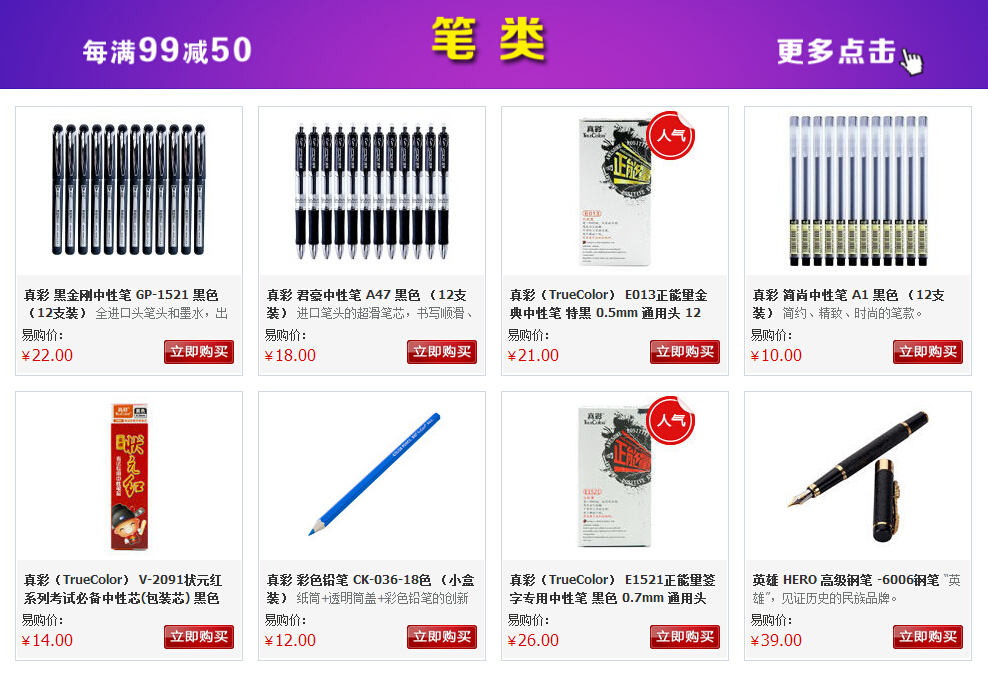Buy the ¥12.00 colored pencil set
This screenshot has width=988, height=673.
442,636
